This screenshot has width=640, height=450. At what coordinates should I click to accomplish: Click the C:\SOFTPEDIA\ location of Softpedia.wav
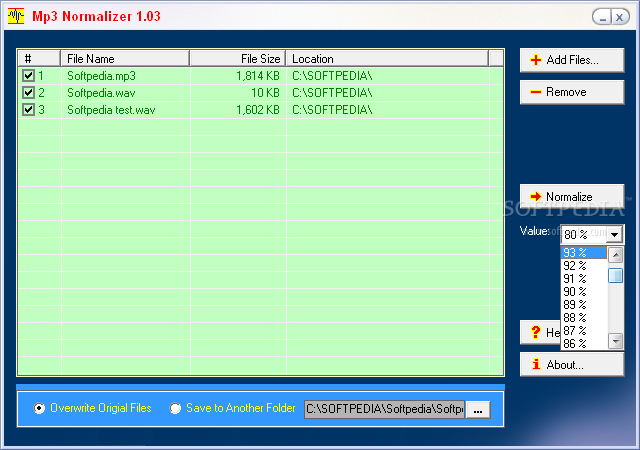pos(332,93)
